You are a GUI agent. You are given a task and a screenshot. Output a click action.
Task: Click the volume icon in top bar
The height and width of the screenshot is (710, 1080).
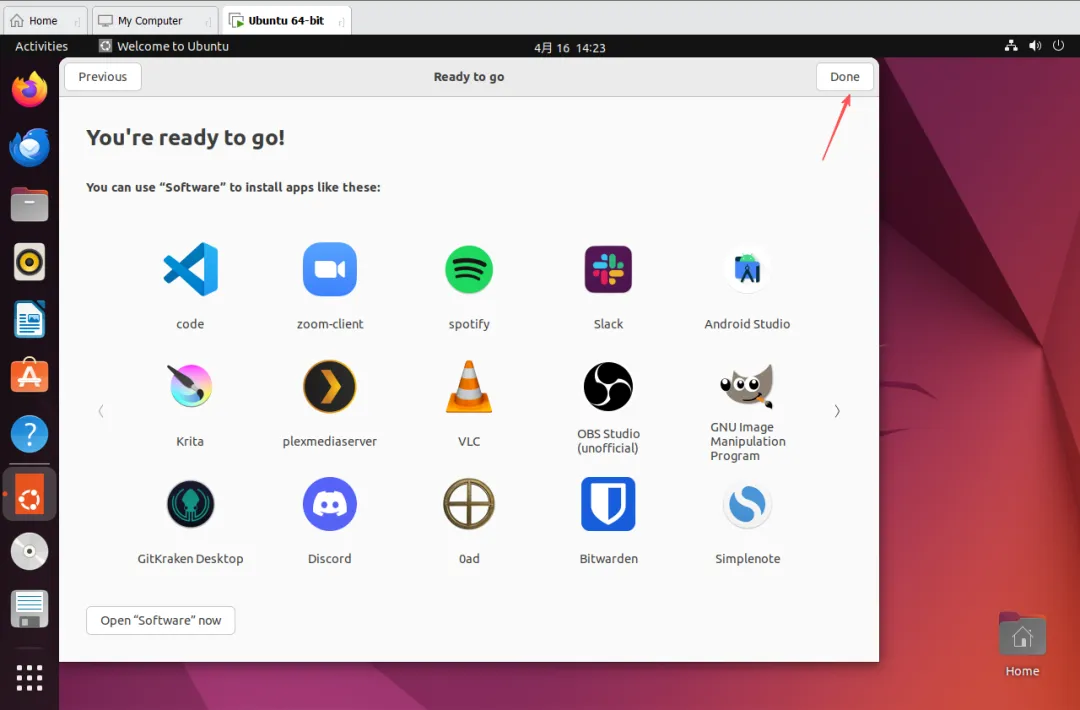tap(1035, 45)
